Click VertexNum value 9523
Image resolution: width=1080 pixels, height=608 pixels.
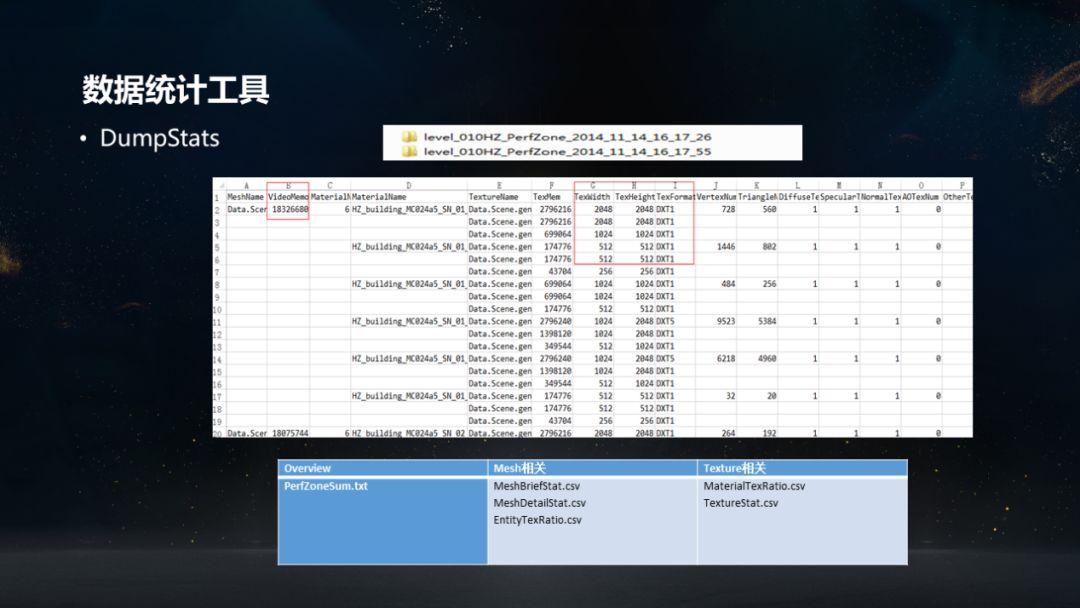pos(718,321)
